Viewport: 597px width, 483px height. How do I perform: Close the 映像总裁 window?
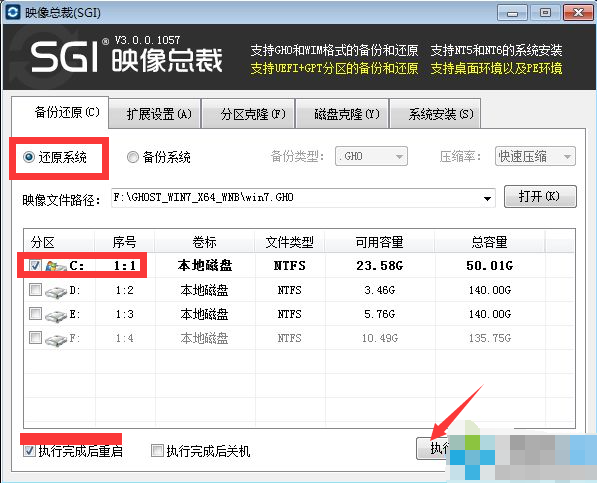578,13
